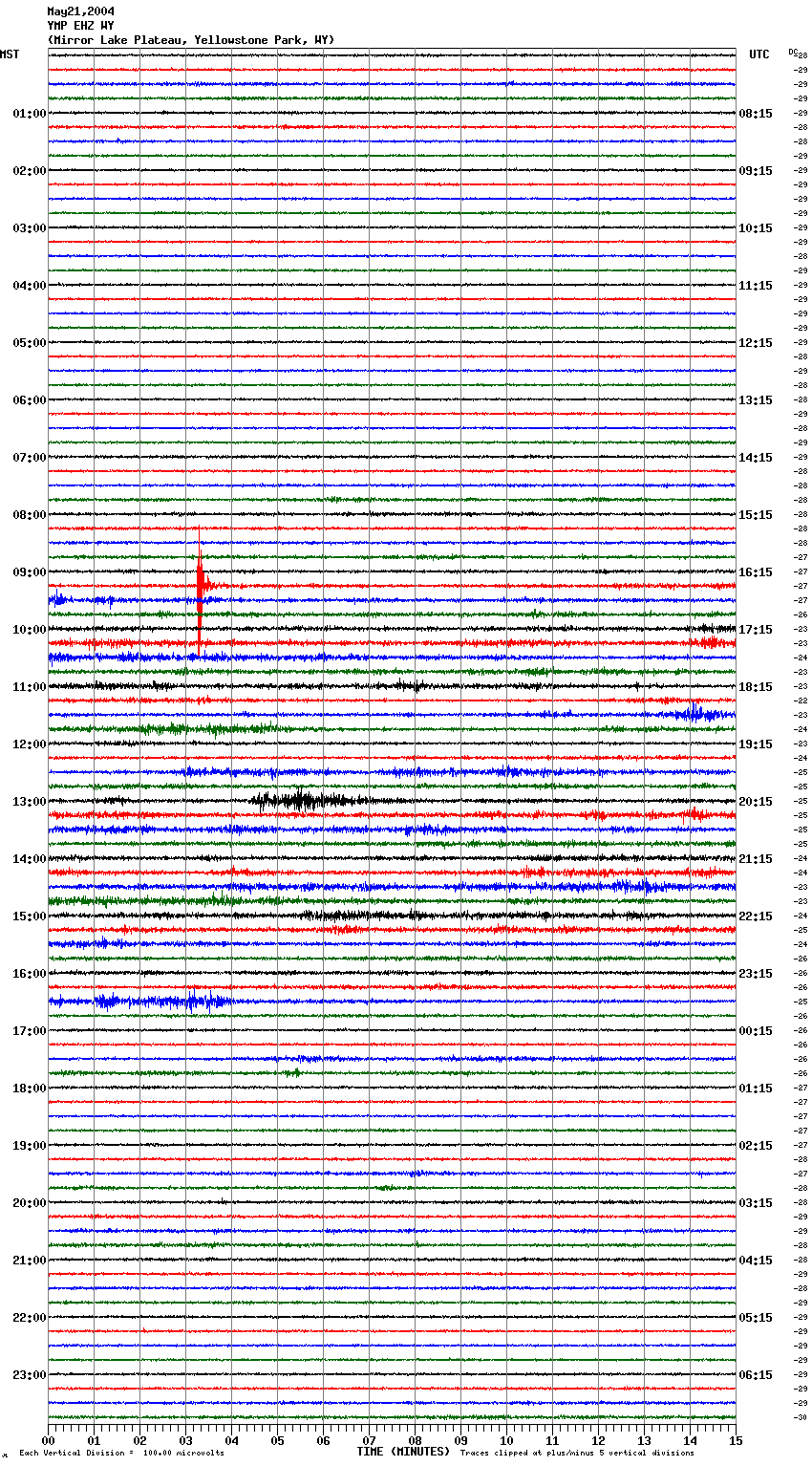Select the 13:00 MST time label
812x1466 pixels.
coord(30,802)
